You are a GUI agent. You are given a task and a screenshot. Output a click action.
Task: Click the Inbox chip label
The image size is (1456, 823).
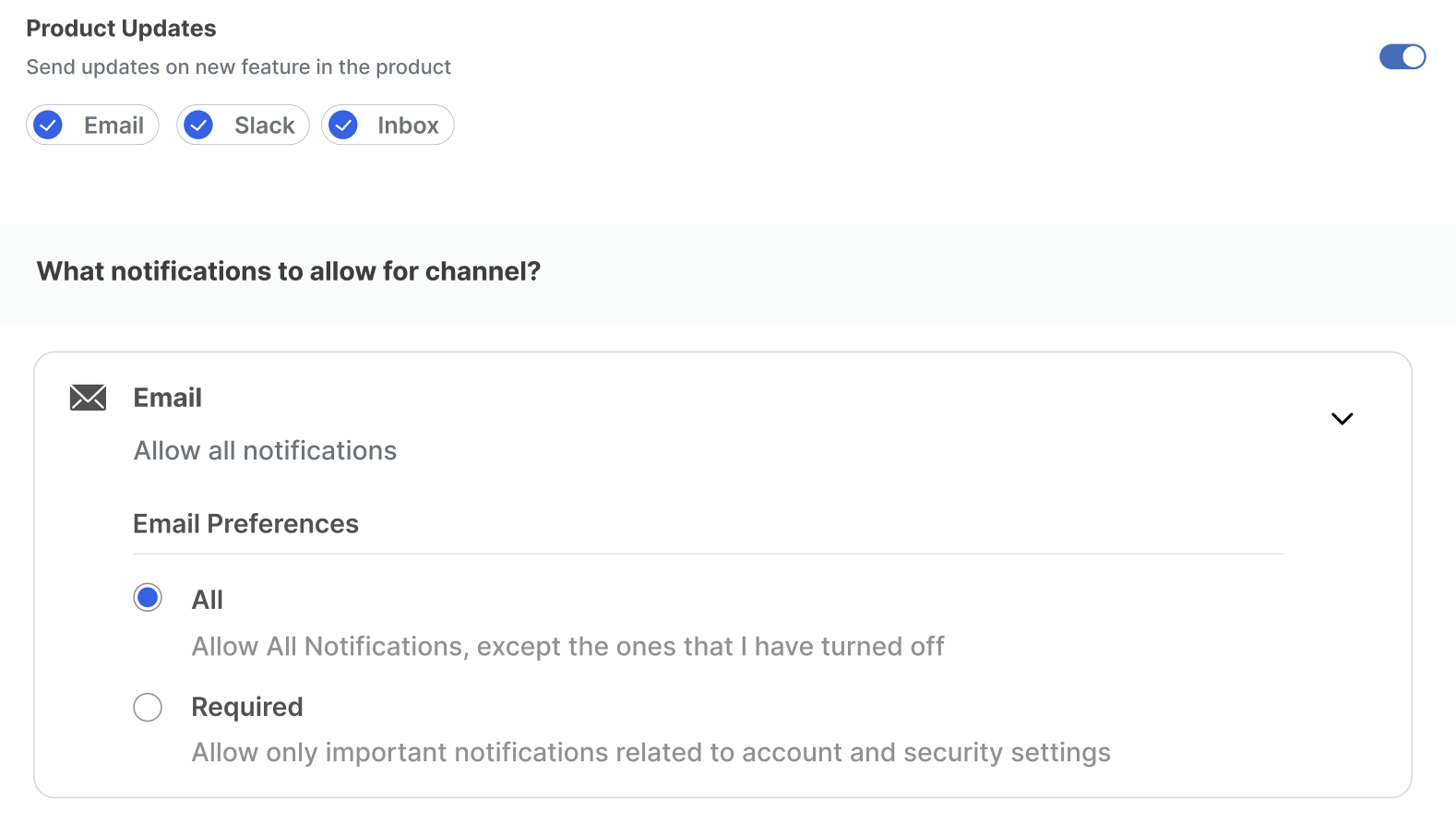[408, 125]
